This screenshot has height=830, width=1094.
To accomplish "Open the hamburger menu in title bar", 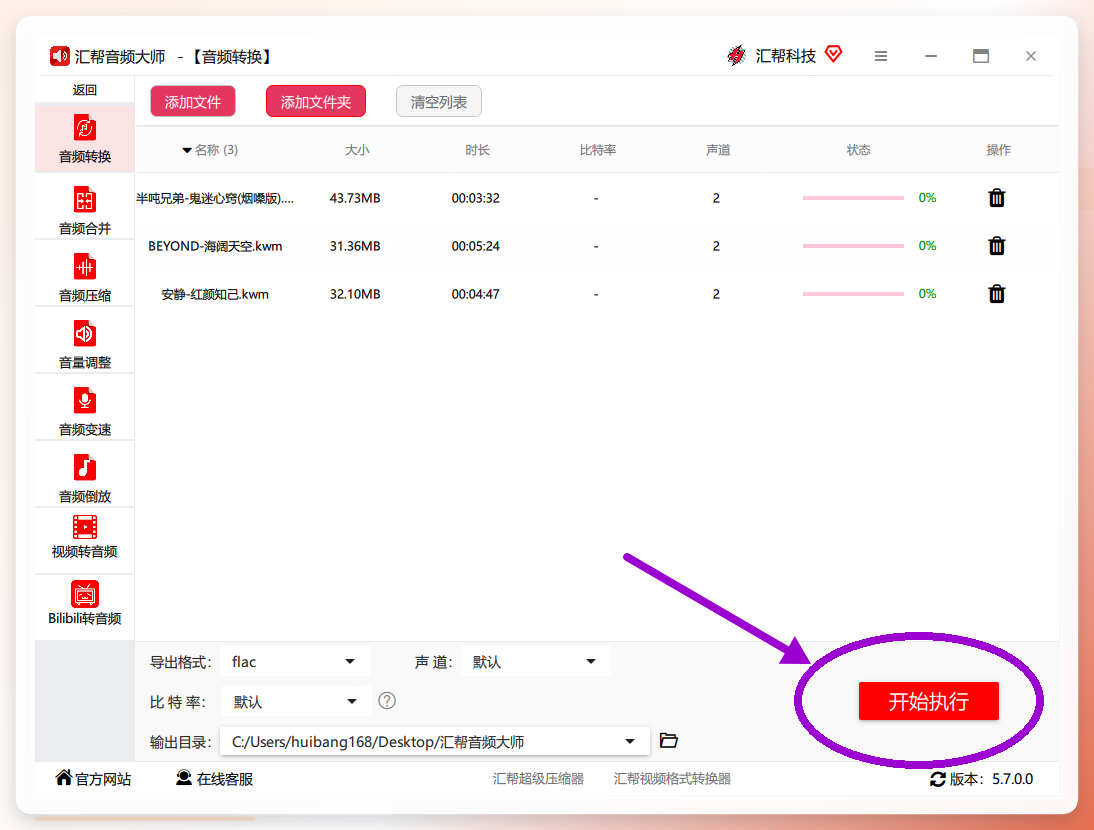I will [881, 56].
